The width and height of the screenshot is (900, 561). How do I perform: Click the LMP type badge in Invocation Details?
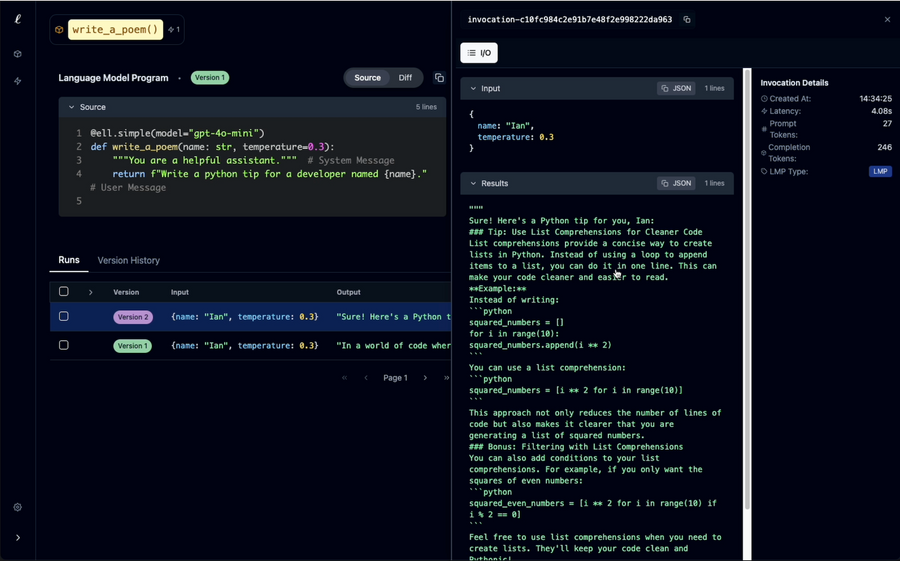pyautogui.click(x=880, y=171)
